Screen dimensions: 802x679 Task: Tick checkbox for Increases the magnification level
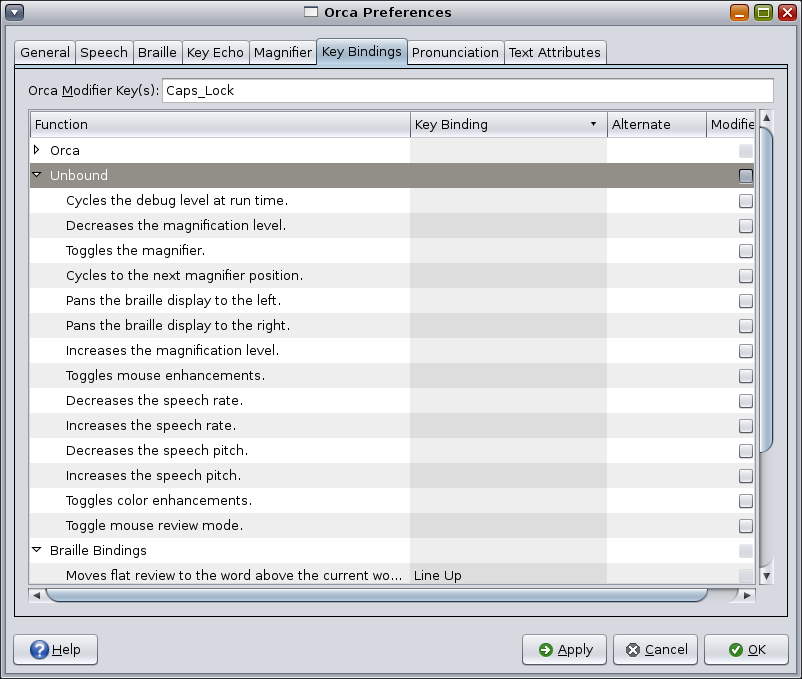[746, 351]
